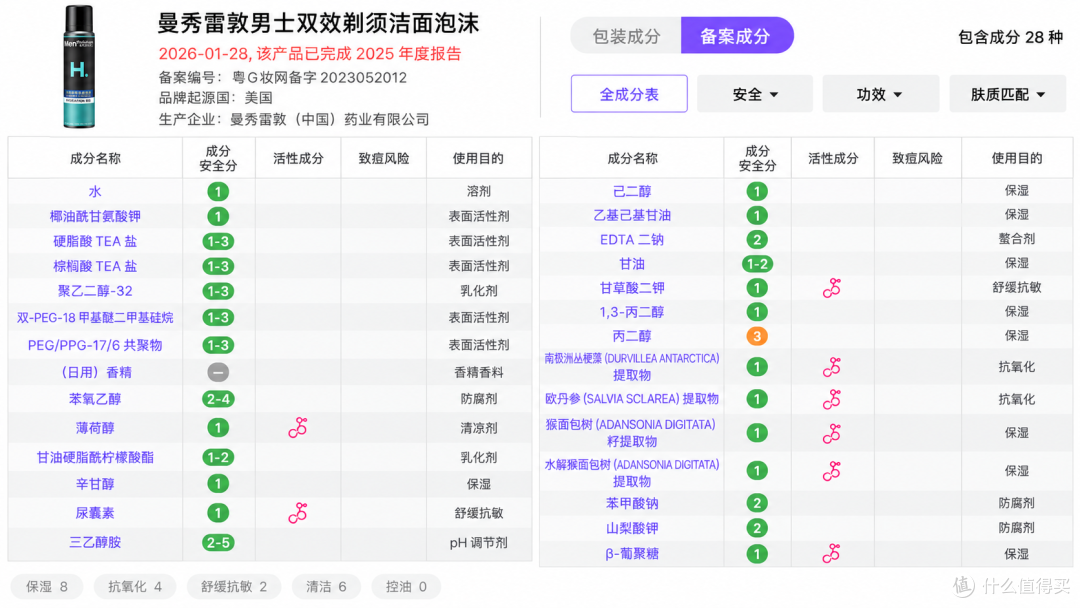Open the 丙二醇 ingredient link

(632, 336)
